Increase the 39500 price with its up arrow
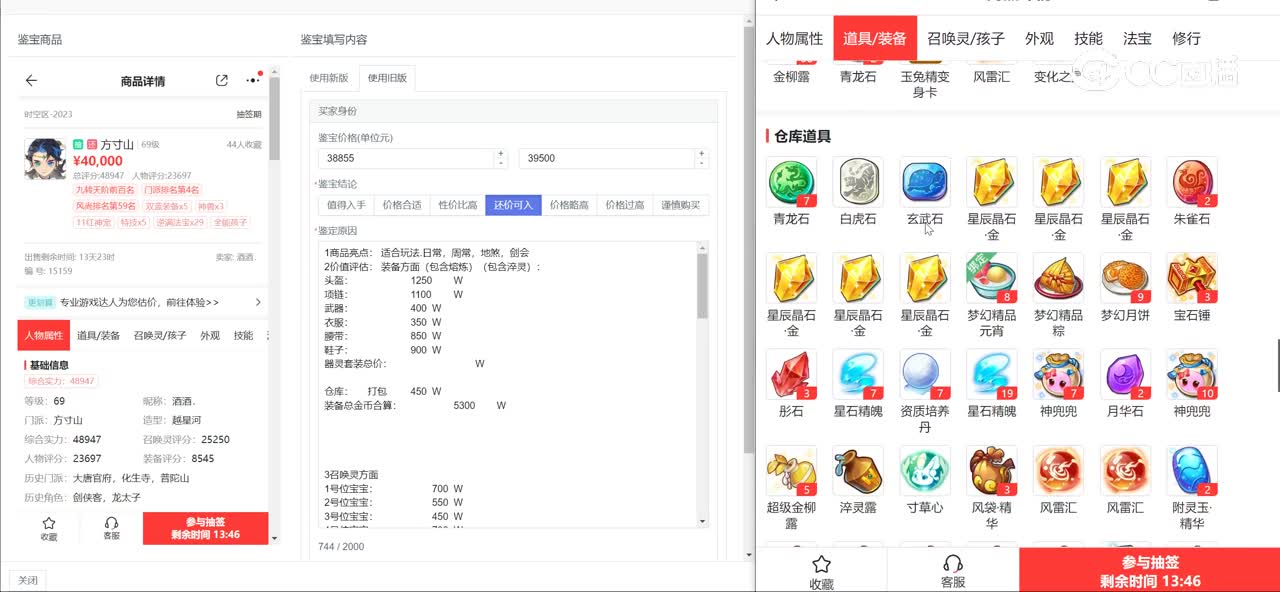Screen dimensions: 1280x592 tap(702, 153)
